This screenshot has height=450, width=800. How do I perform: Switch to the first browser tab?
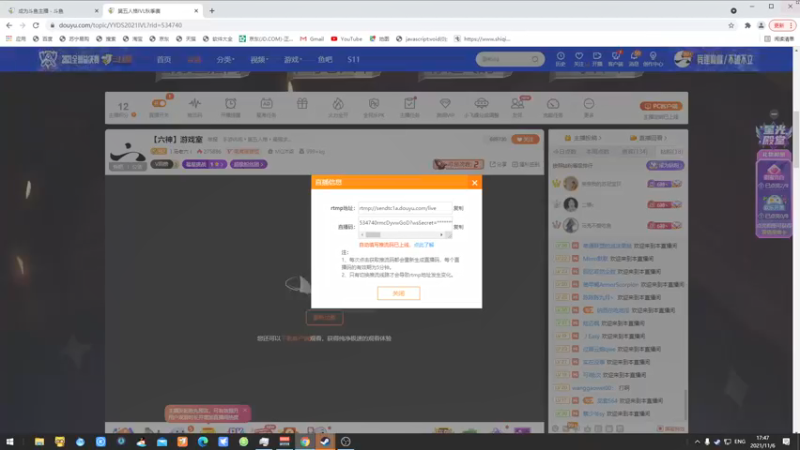pos(51,11)
